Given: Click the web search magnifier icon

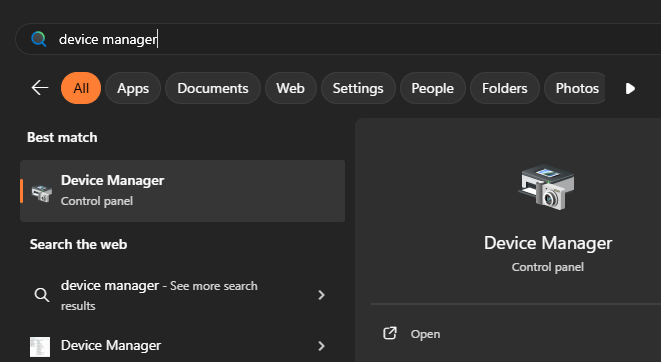Looking at the screenshot, I should point(42,295).
